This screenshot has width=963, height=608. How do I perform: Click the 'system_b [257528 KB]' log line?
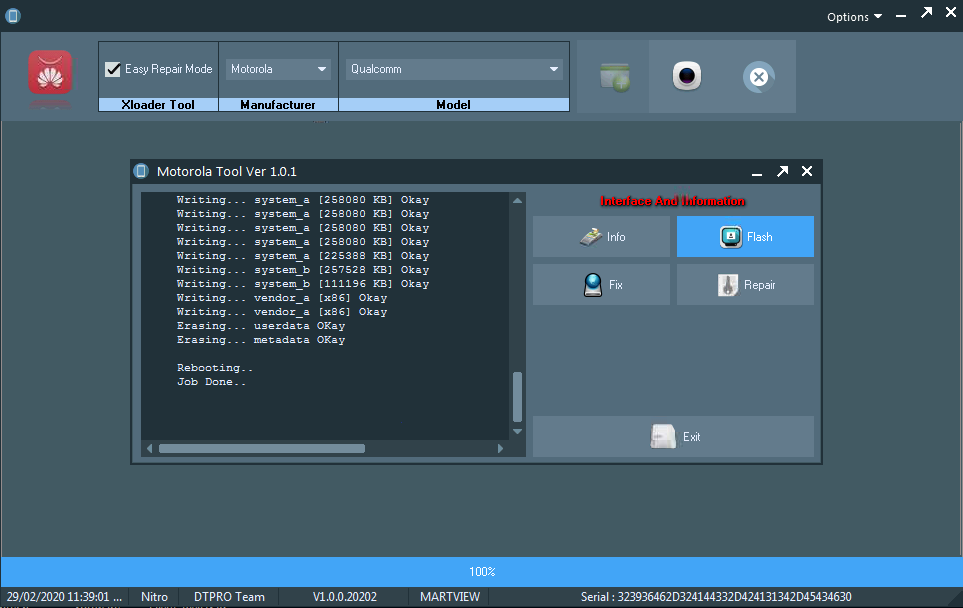point(303,270)
